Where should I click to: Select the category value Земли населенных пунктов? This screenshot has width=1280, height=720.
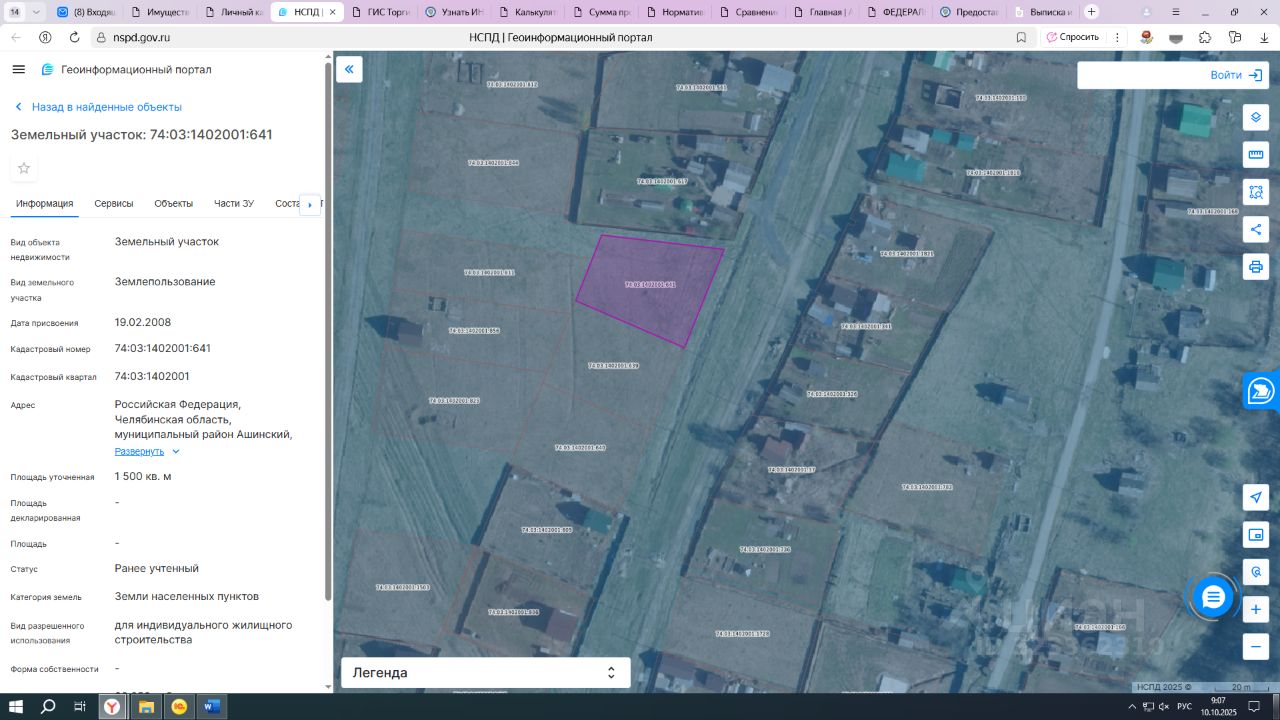(x=187, y=597)
